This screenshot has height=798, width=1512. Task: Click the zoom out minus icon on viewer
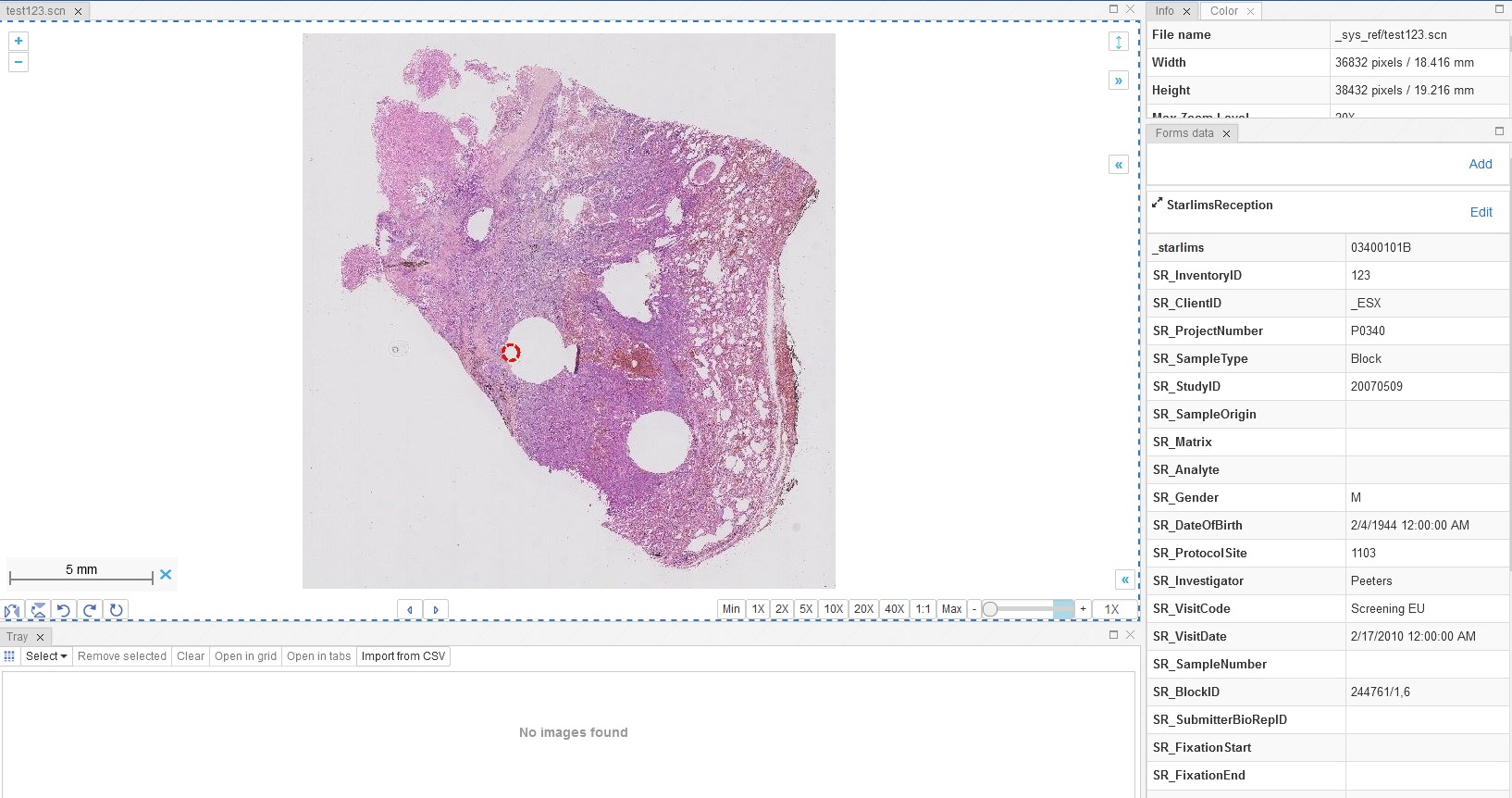click(19, 62)
